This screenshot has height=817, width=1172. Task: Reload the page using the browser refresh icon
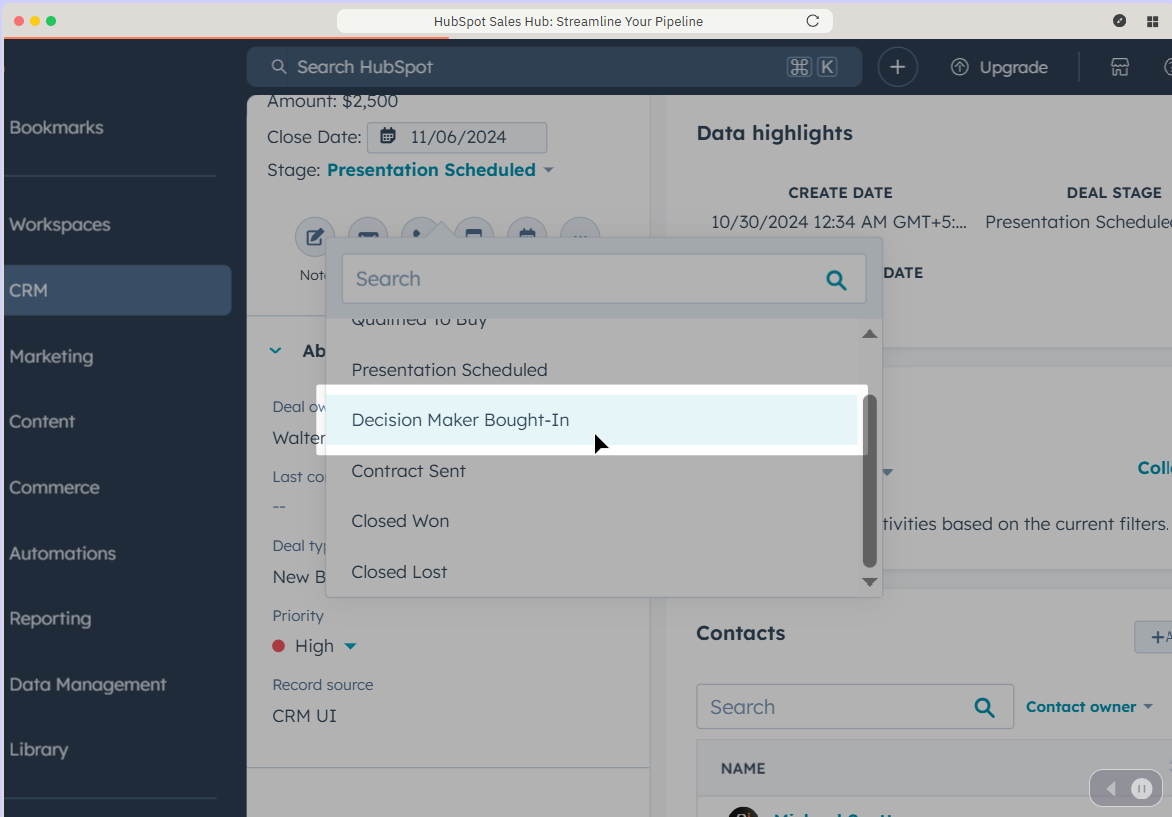[x=813, y=20]
